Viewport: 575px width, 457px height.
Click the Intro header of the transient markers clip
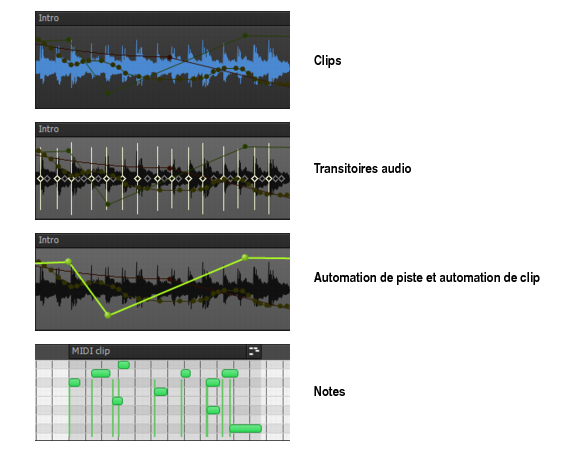click(162, 129)
